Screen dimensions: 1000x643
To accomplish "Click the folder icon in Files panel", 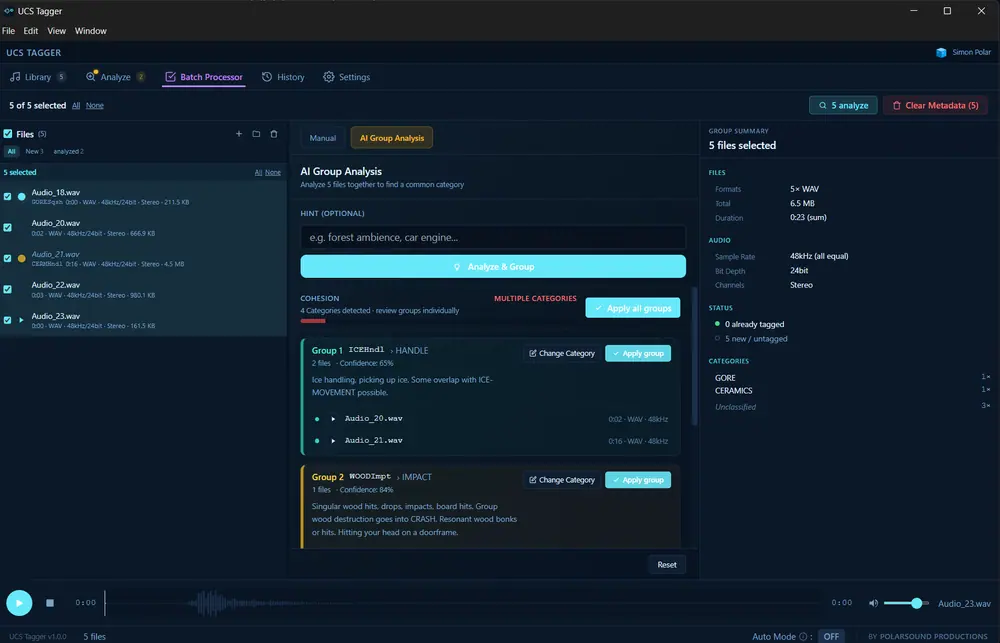I will click(256, 134).
